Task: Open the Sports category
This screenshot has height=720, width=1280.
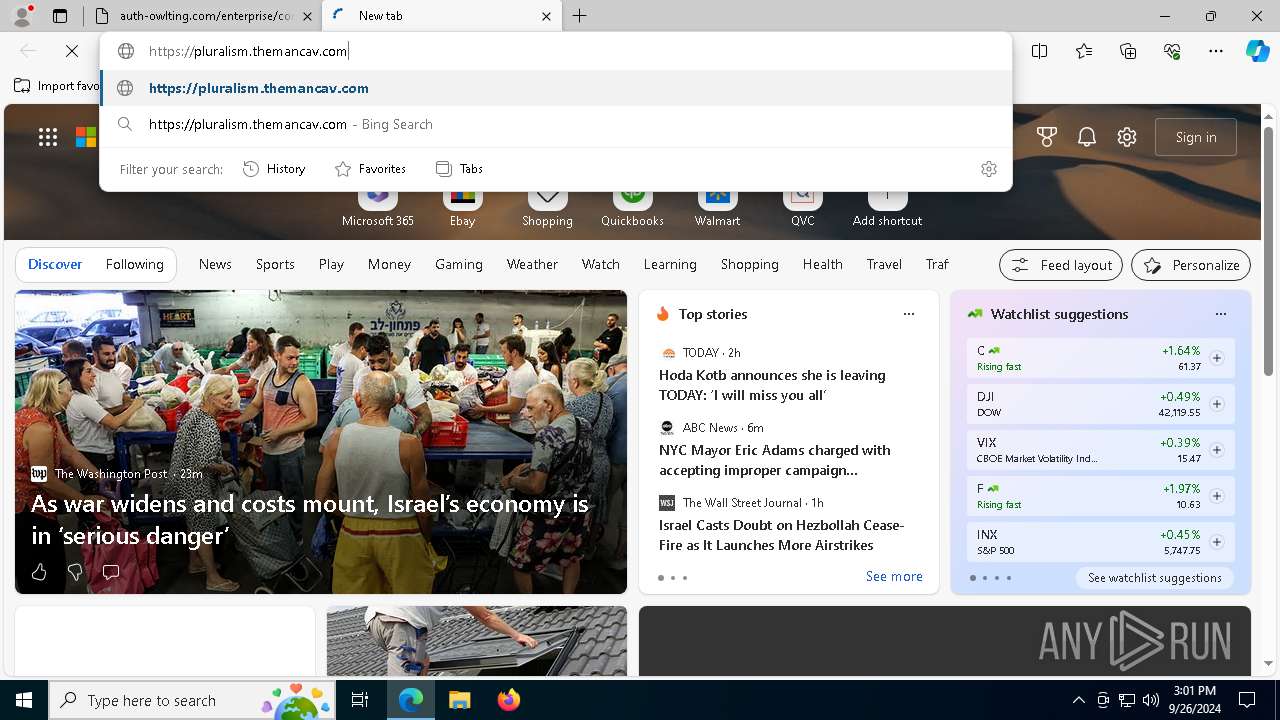Action: click(275, 264)
